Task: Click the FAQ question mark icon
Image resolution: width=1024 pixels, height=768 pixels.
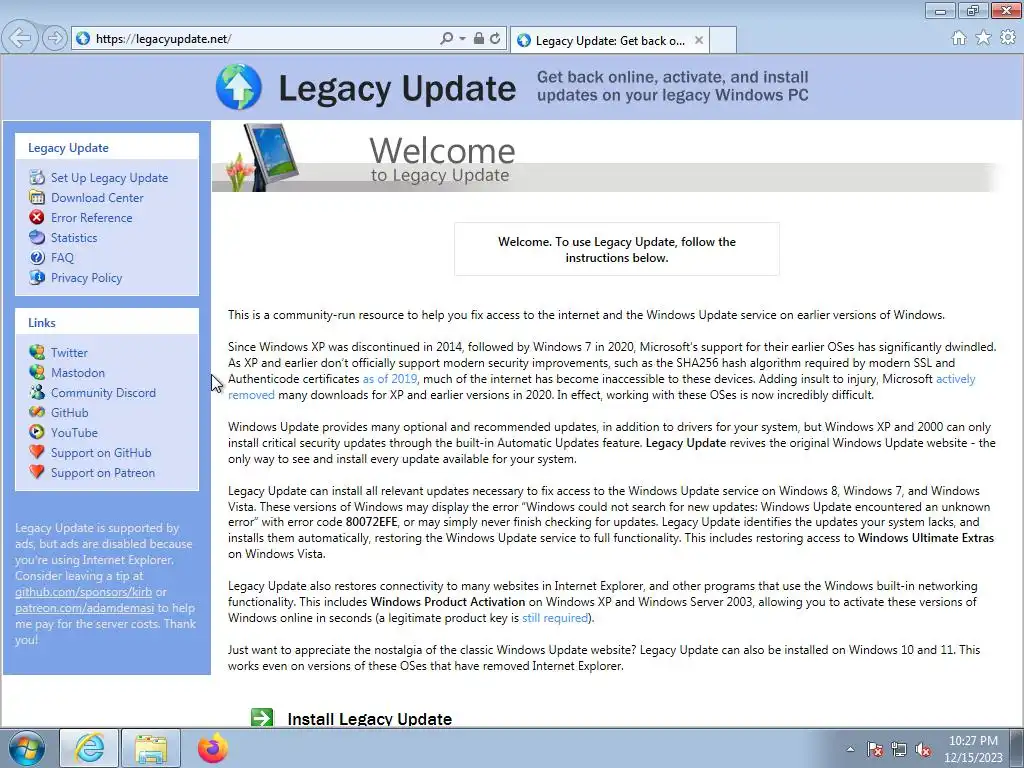Action: pos(37,257)
